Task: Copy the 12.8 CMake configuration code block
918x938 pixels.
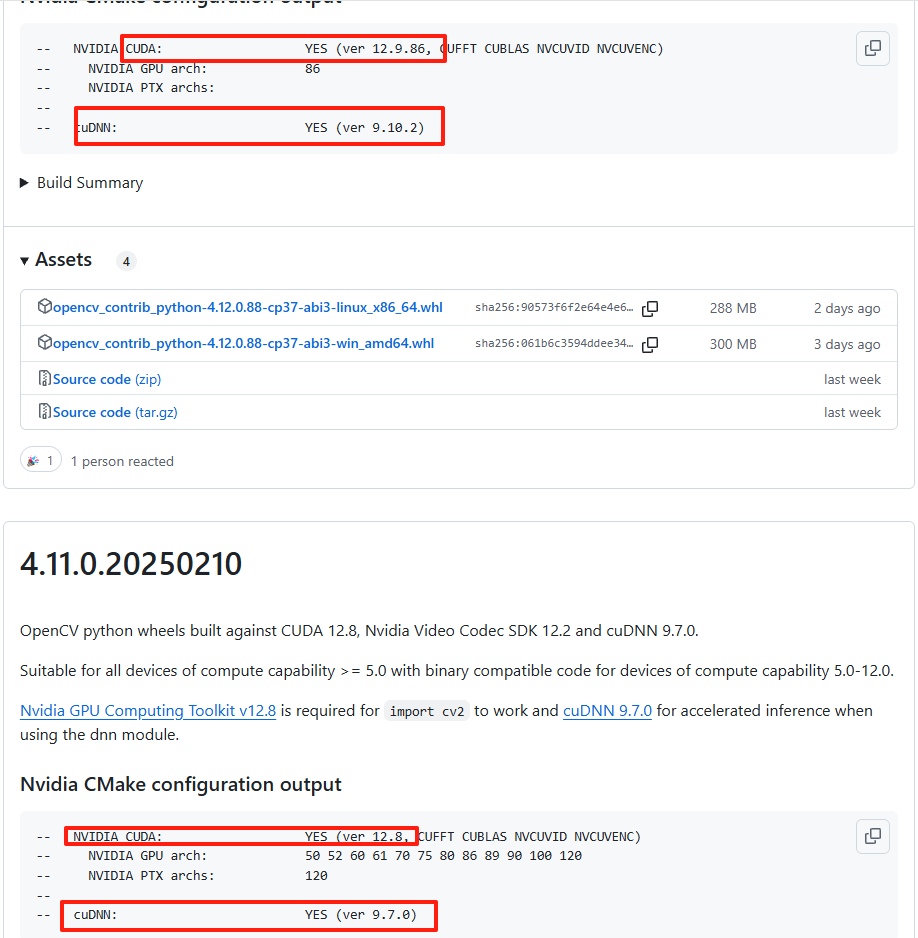Action: pyautogui.click(x=873, y=836)
